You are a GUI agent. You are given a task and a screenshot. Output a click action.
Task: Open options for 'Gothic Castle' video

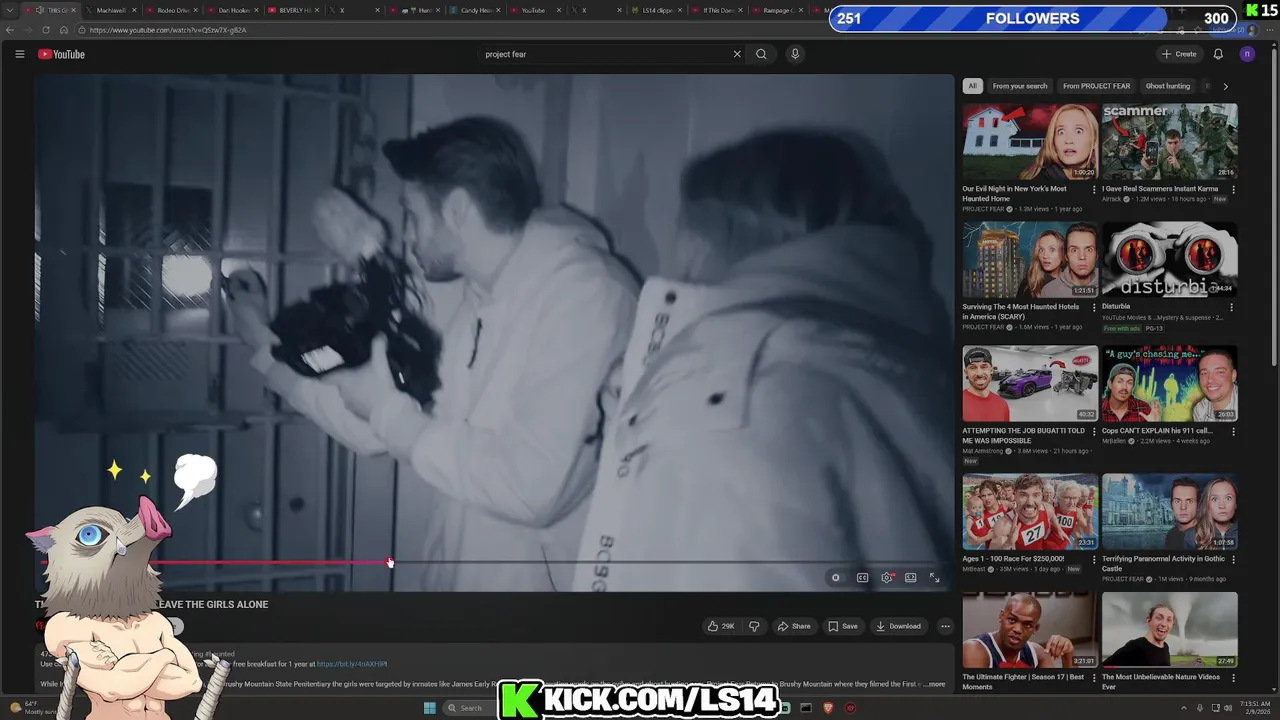pyautogui.click(x=1233, y=559)
